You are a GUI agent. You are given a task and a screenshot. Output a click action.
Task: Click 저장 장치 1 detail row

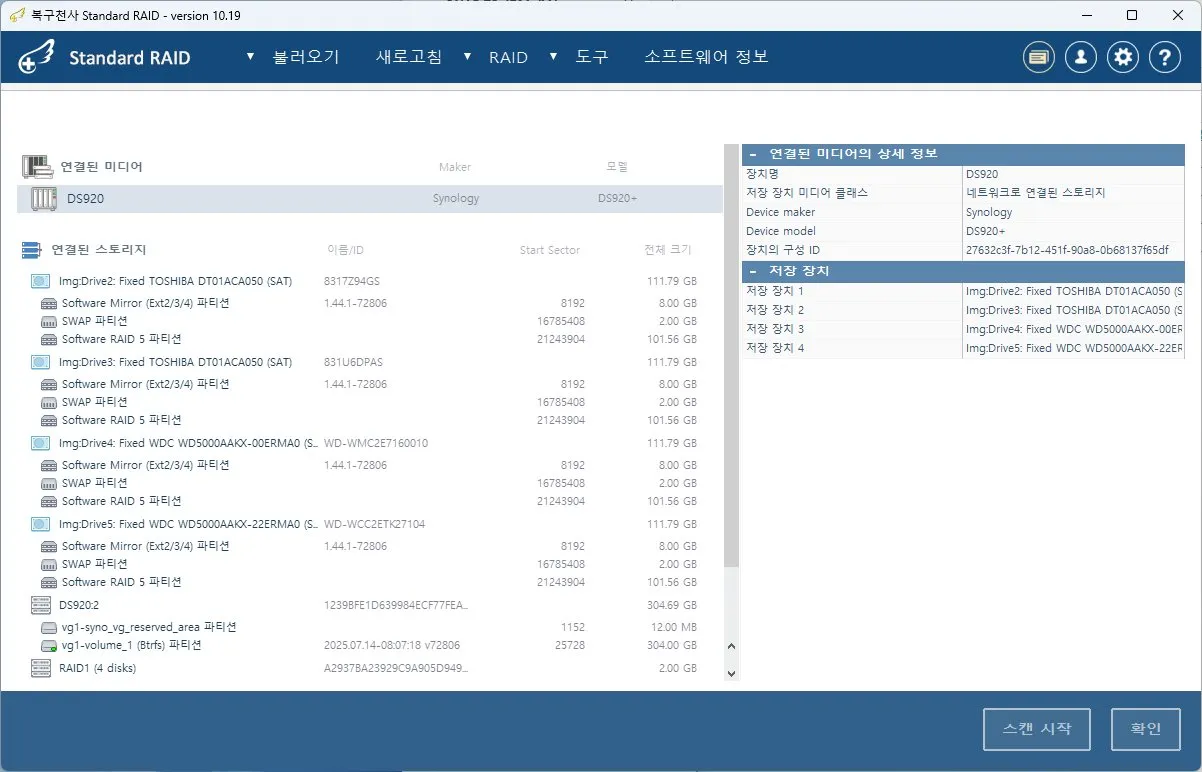point(963,291)
